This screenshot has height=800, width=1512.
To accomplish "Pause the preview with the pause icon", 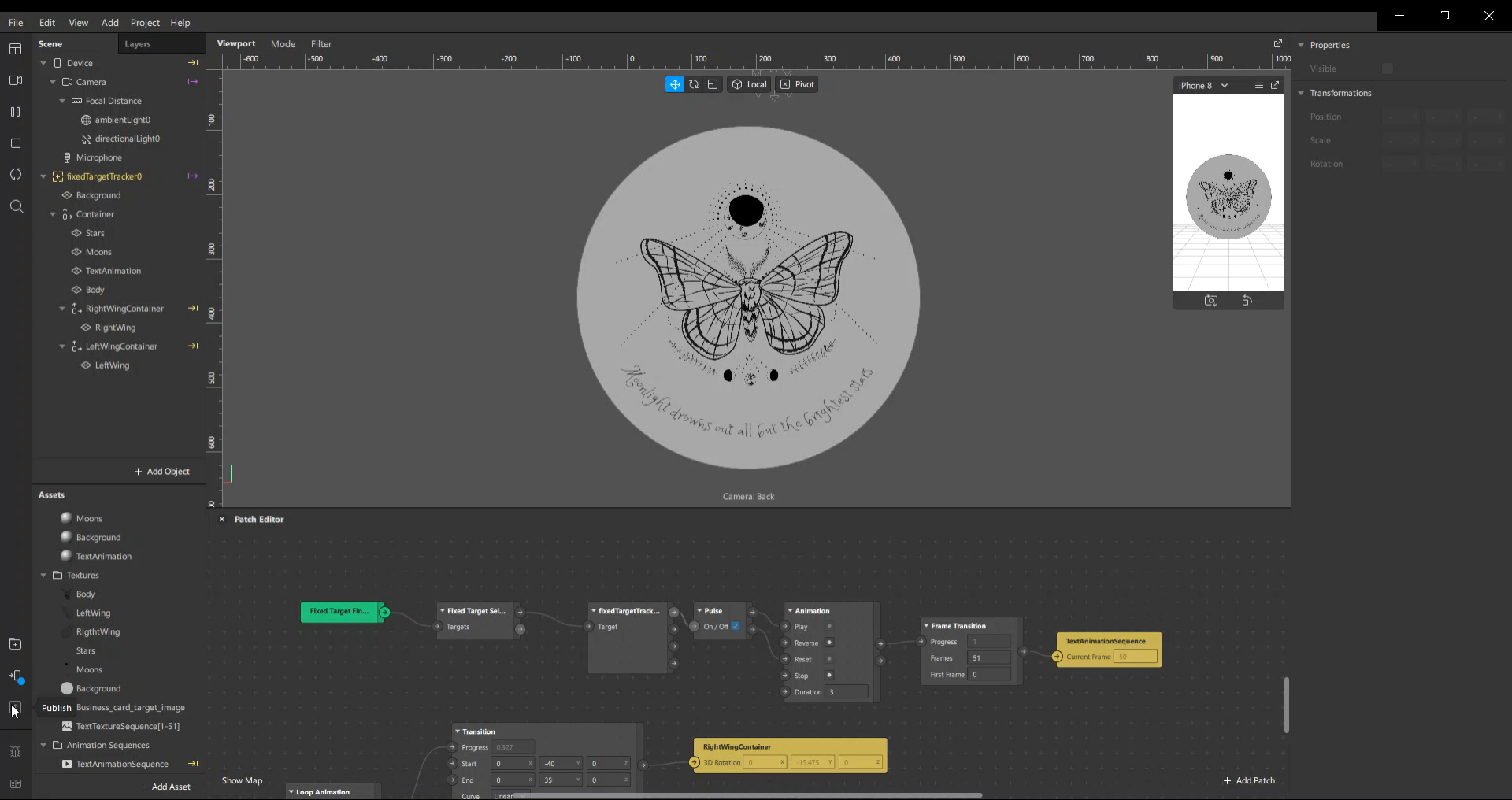I will (15, 112).
